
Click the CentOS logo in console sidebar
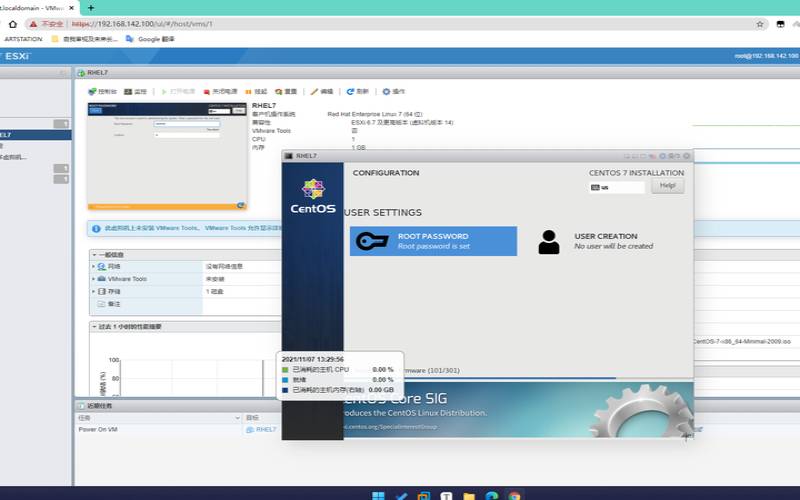(x=313, y=196)
